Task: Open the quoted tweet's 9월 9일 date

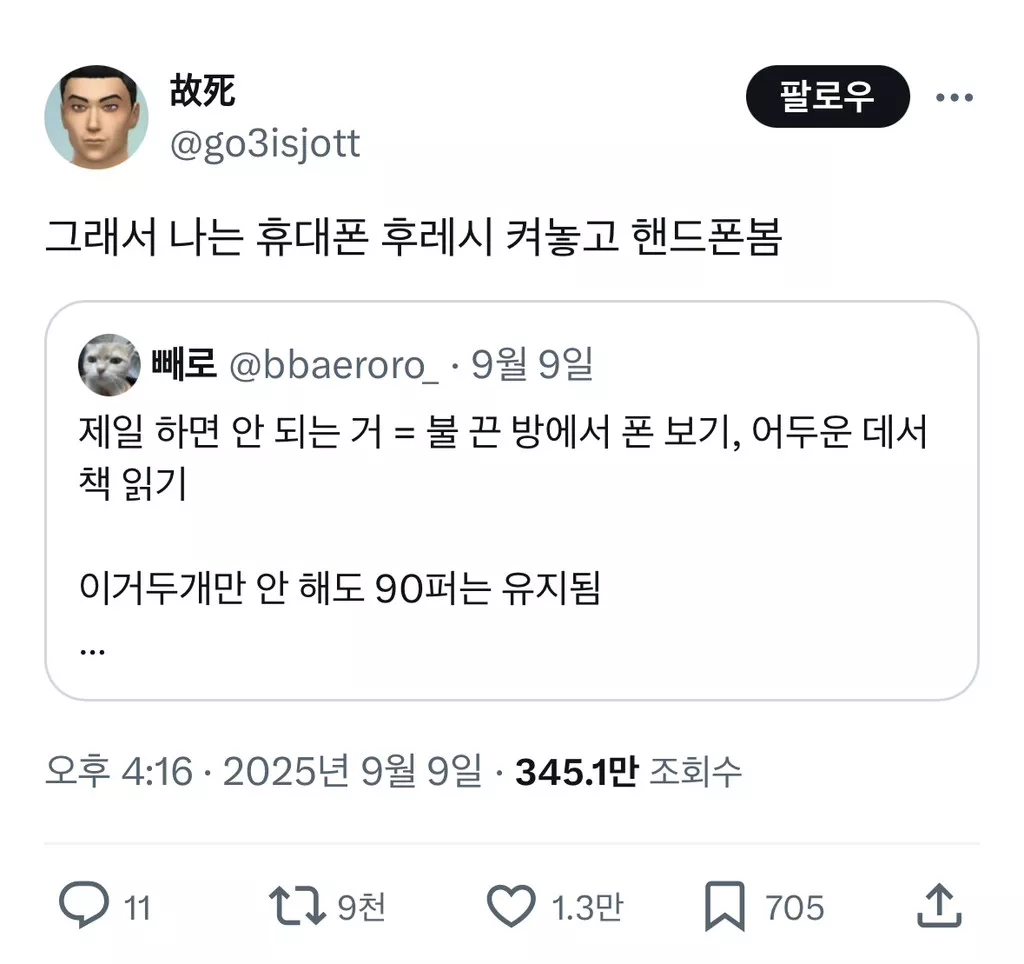Action: pos(531,366)
